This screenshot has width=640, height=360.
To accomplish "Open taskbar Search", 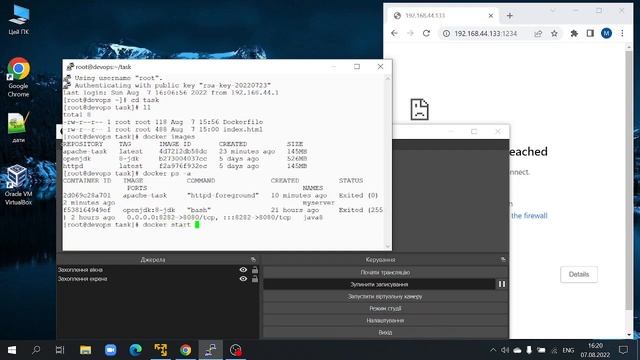I will [x=36, y=350].
